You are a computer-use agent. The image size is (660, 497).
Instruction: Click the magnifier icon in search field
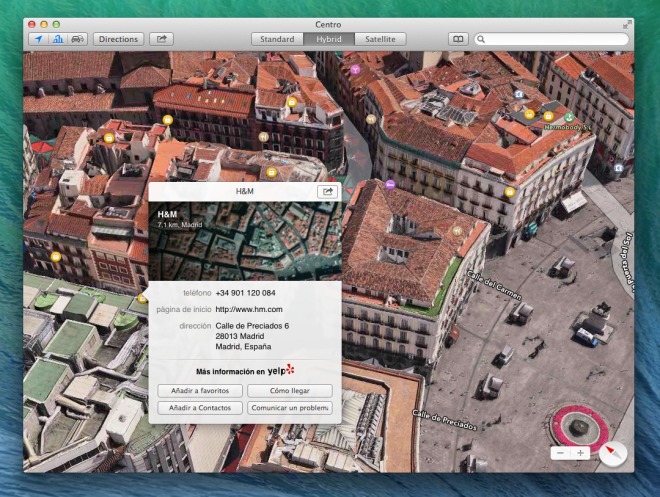click(481, 39)
